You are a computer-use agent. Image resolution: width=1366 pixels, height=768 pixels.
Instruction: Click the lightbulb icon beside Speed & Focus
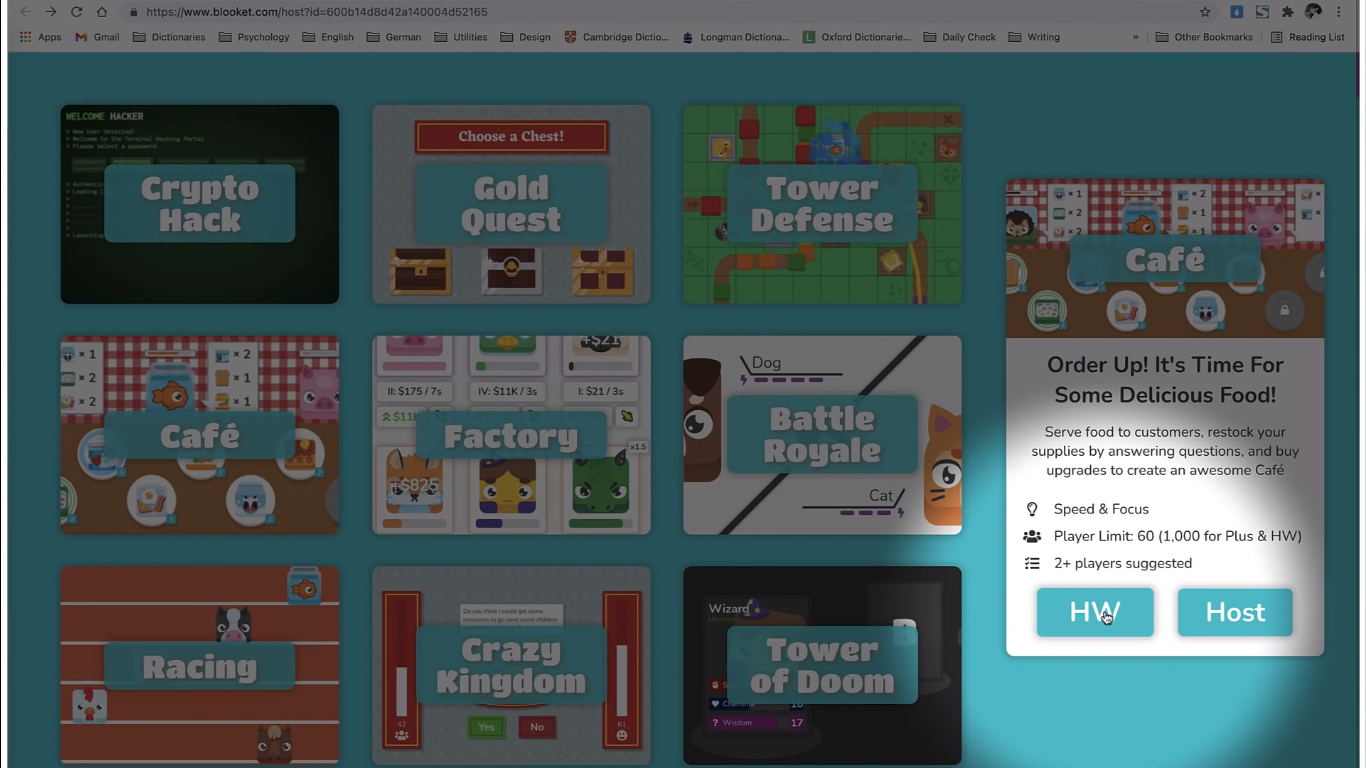coord(1032,509)
